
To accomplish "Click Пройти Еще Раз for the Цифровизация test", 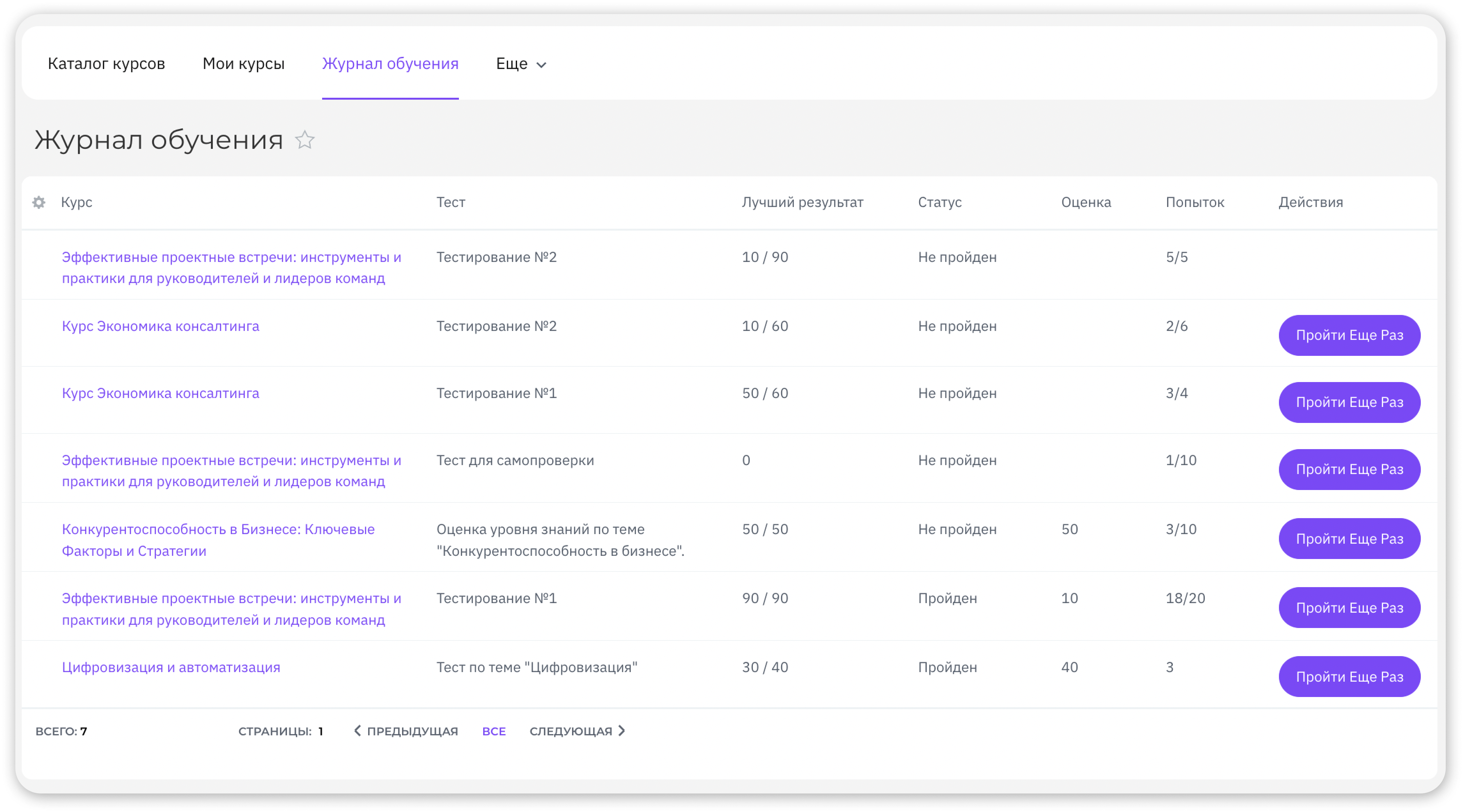I will [1350, 676].
